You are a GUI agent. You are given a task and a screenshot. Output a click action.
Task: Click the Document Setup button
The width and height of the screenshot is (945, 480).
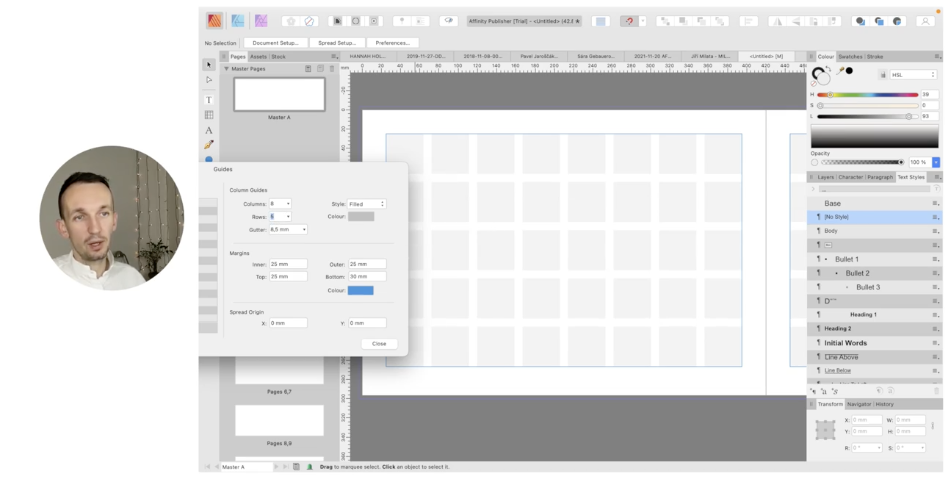pos(275,43)
